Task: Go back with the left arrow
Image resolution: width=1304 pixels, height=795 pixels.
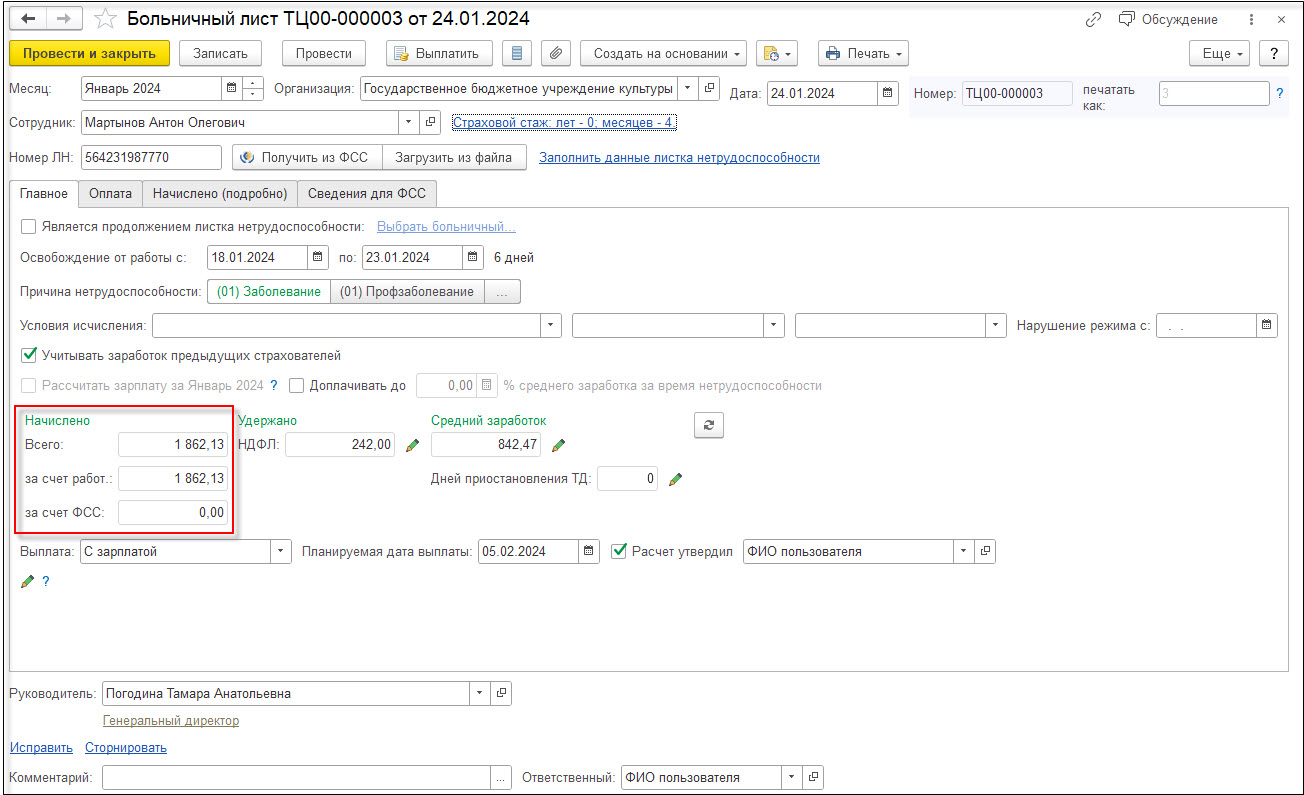Action: (x=29, y=19)
